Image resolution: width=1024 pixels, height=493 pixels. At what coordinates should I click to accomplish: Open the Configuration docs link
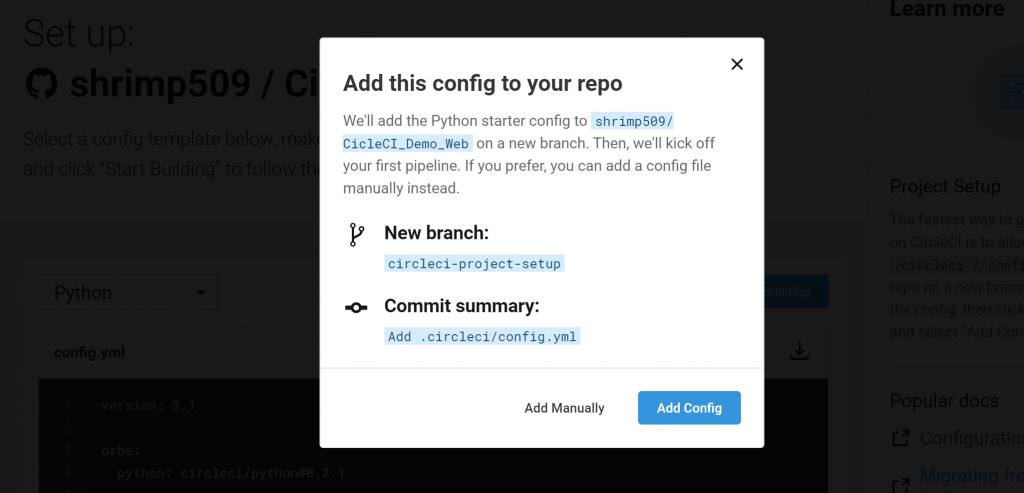972,438
